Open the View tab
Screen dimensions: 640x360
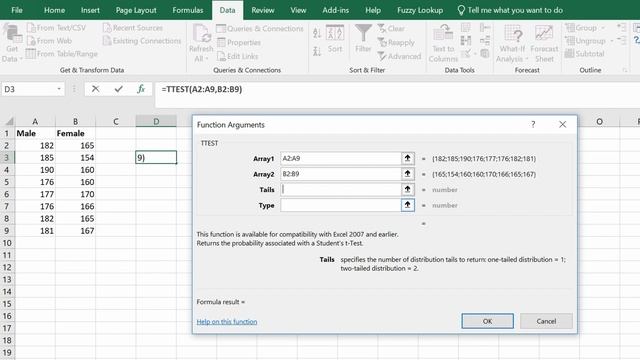pyautogui.click(x=298, y=10)
